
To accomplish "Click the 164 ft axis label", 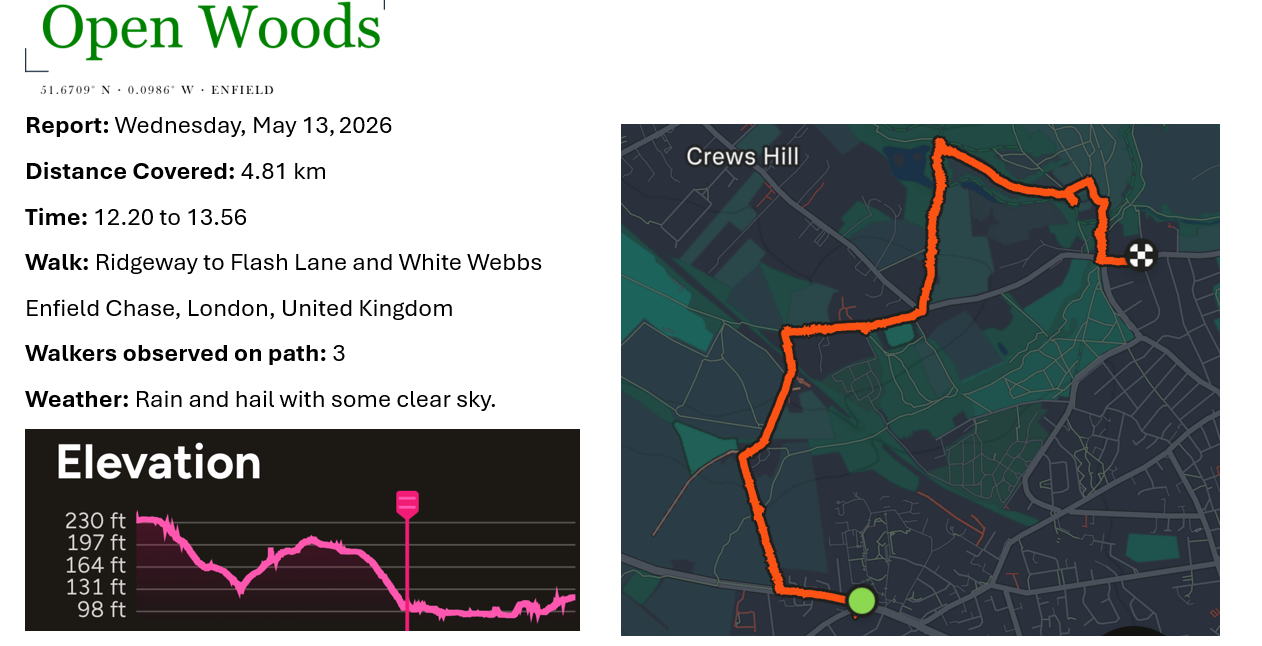I will click(96, 565).
